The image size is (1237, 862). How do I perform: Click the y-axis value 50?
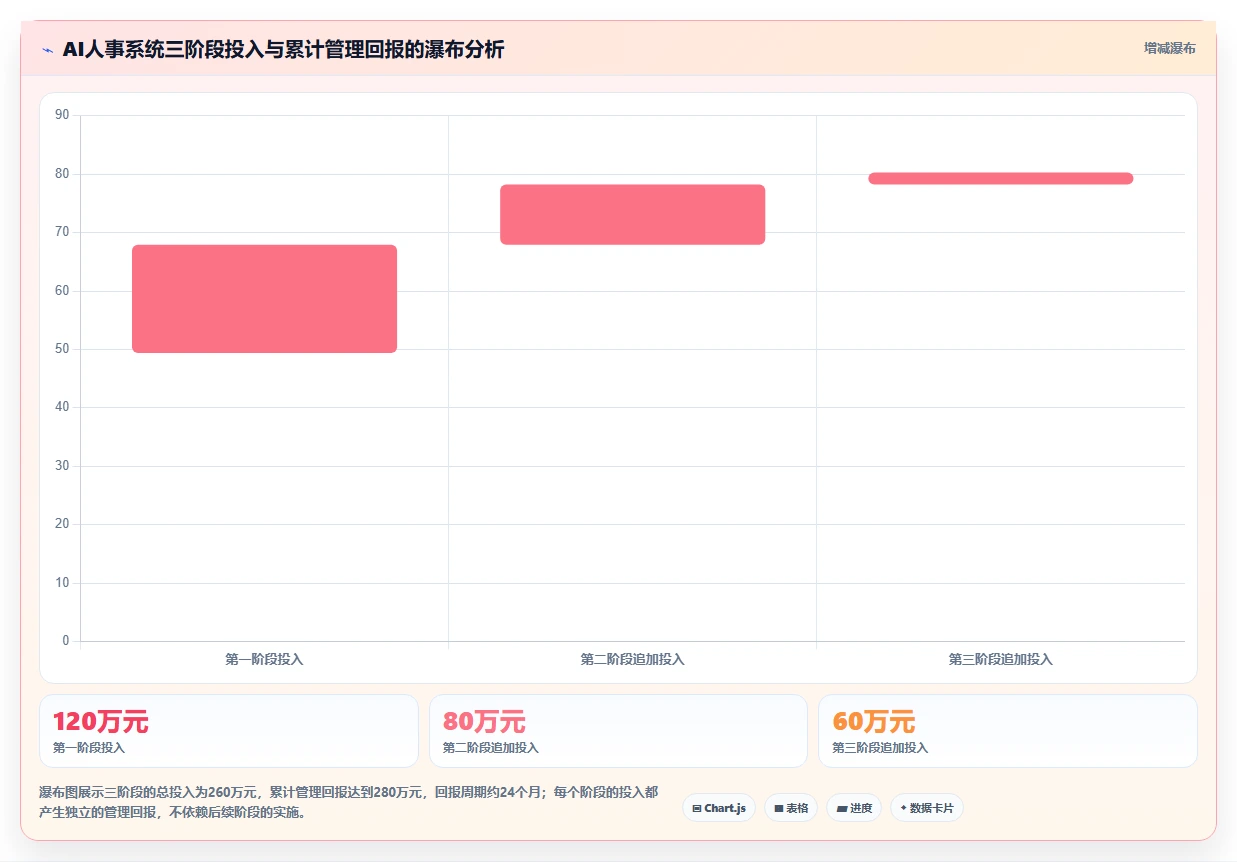[62, 349]
